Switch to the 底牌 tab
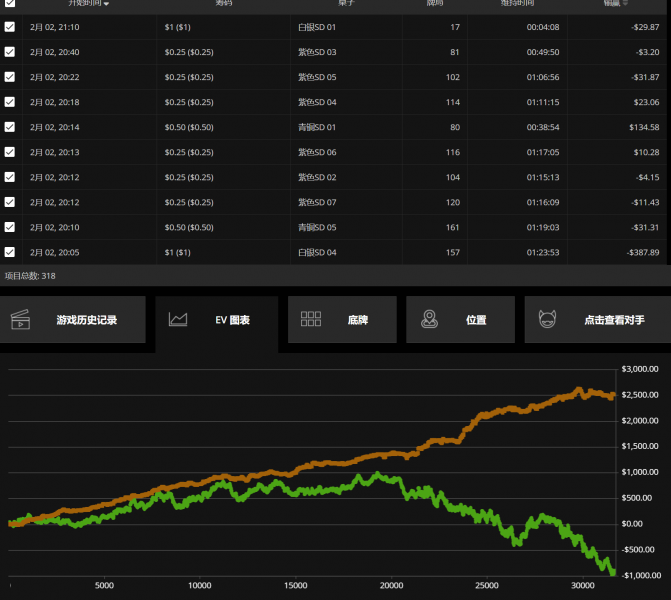The height and width of the screenshot is (600, 671). 358,320
